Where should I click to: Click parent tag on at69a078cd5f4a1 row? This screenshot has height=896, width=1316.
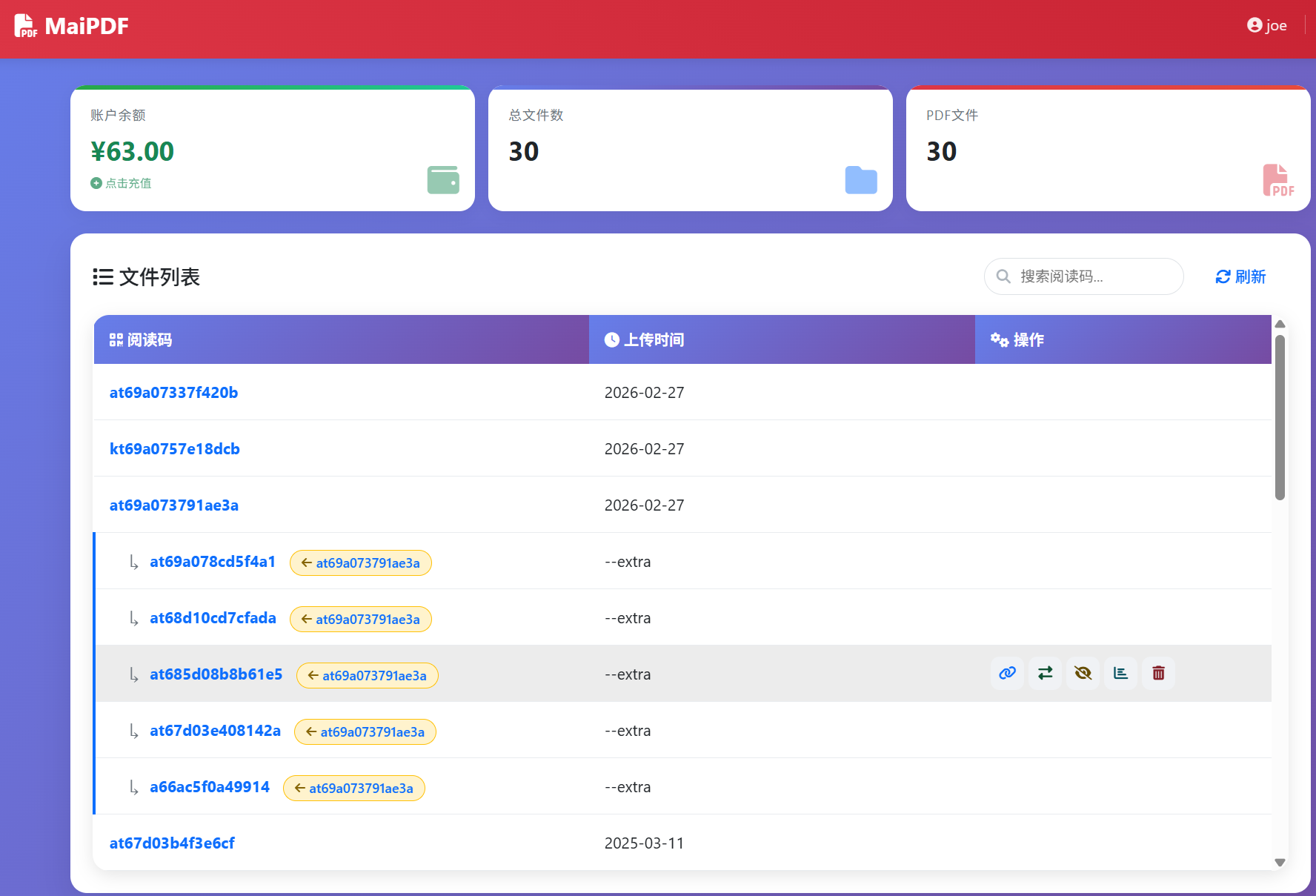tap(361, 563)
